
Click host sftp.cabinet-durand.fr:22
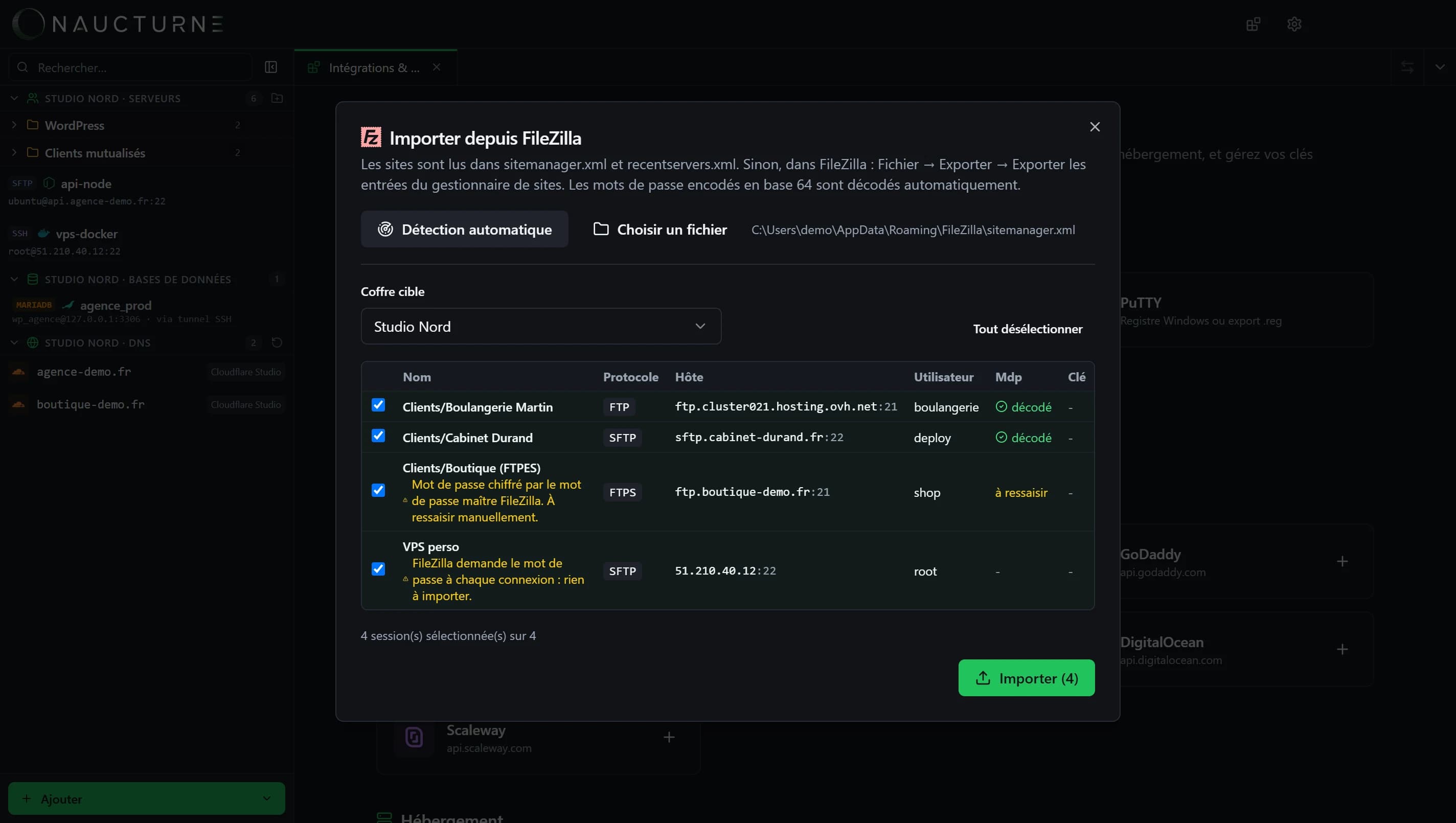coord(759,437)
